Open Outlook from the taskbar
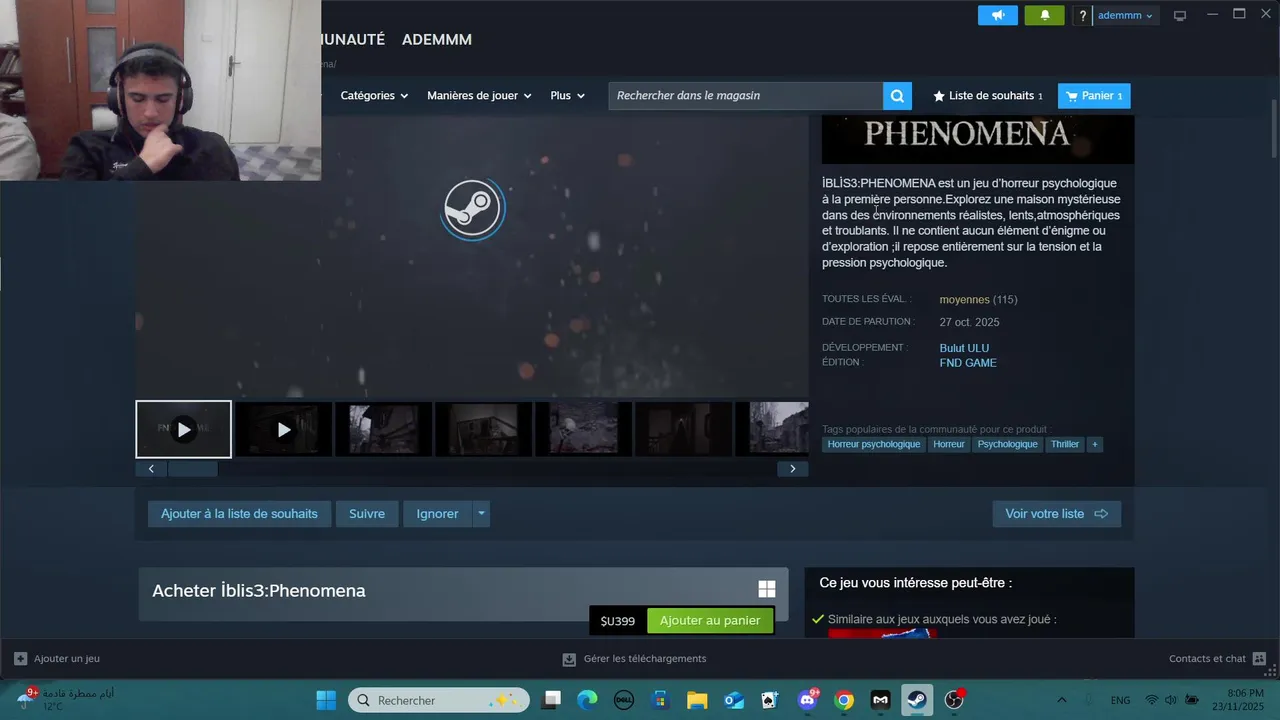1280x720 pixels. (x=734, y=700)
